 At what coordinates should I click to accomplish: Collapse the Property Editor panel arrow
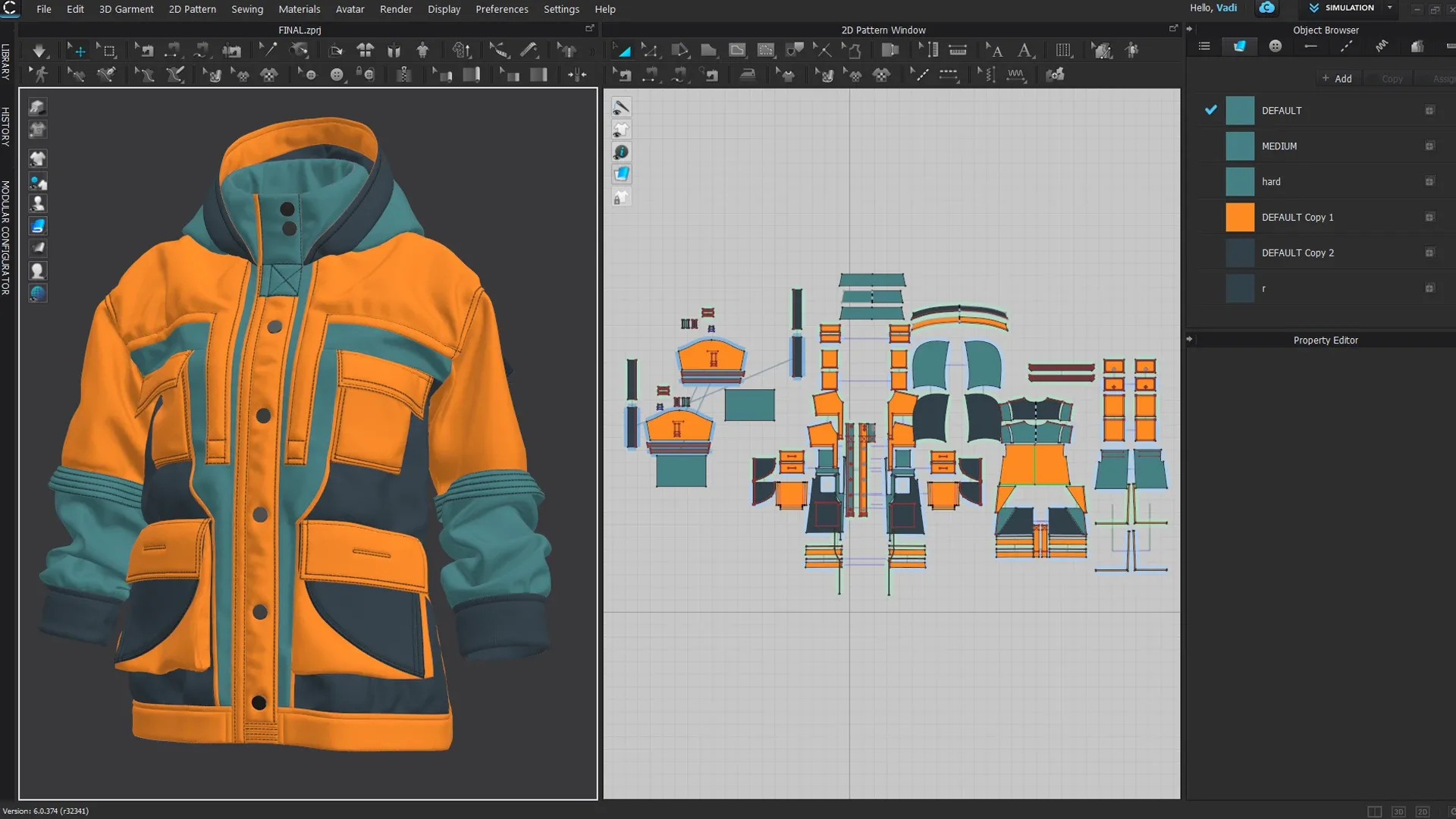pyautogui.click(x=1189, y=339)
